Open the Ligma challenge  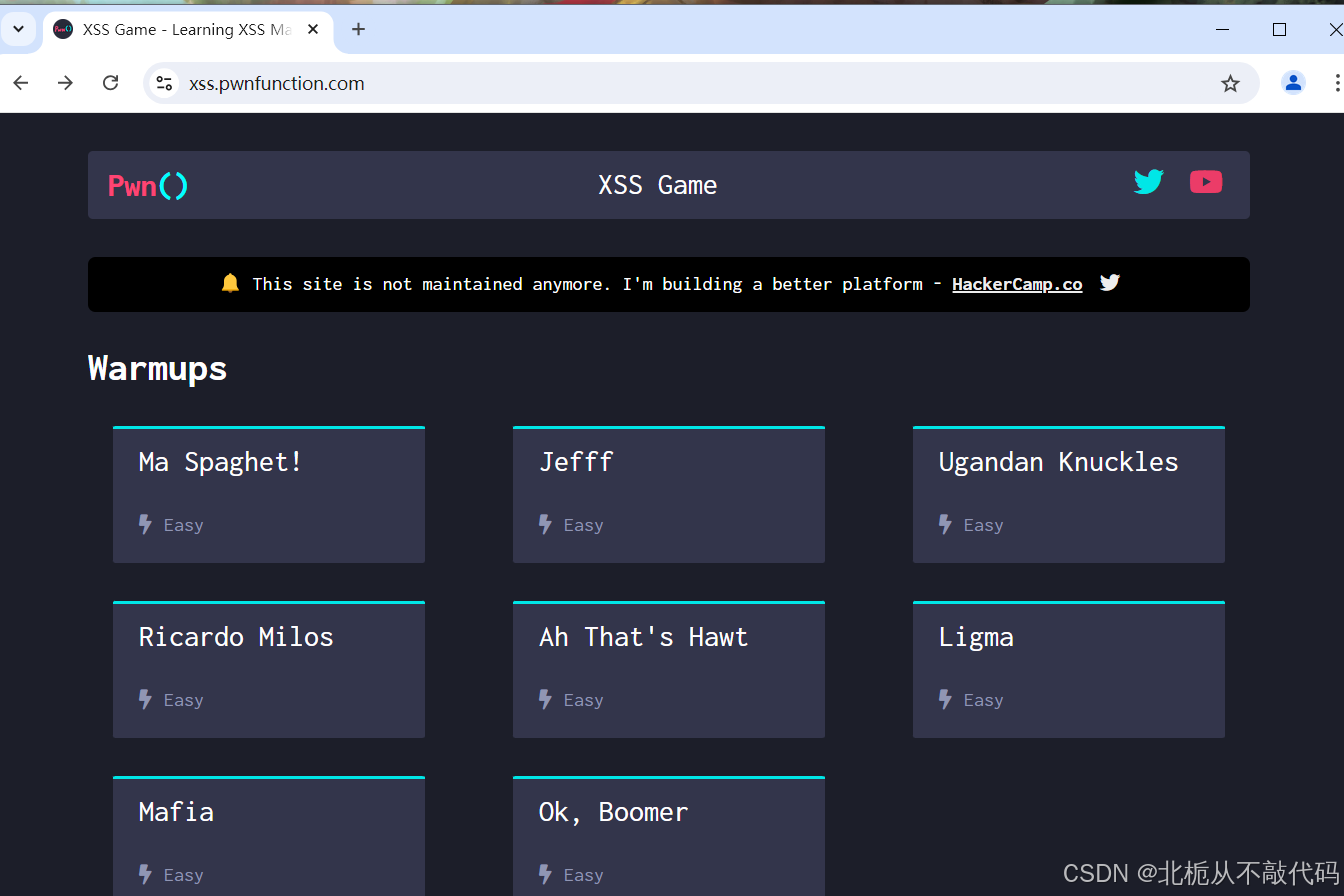pyautogui.click(x=1068, y=669)
